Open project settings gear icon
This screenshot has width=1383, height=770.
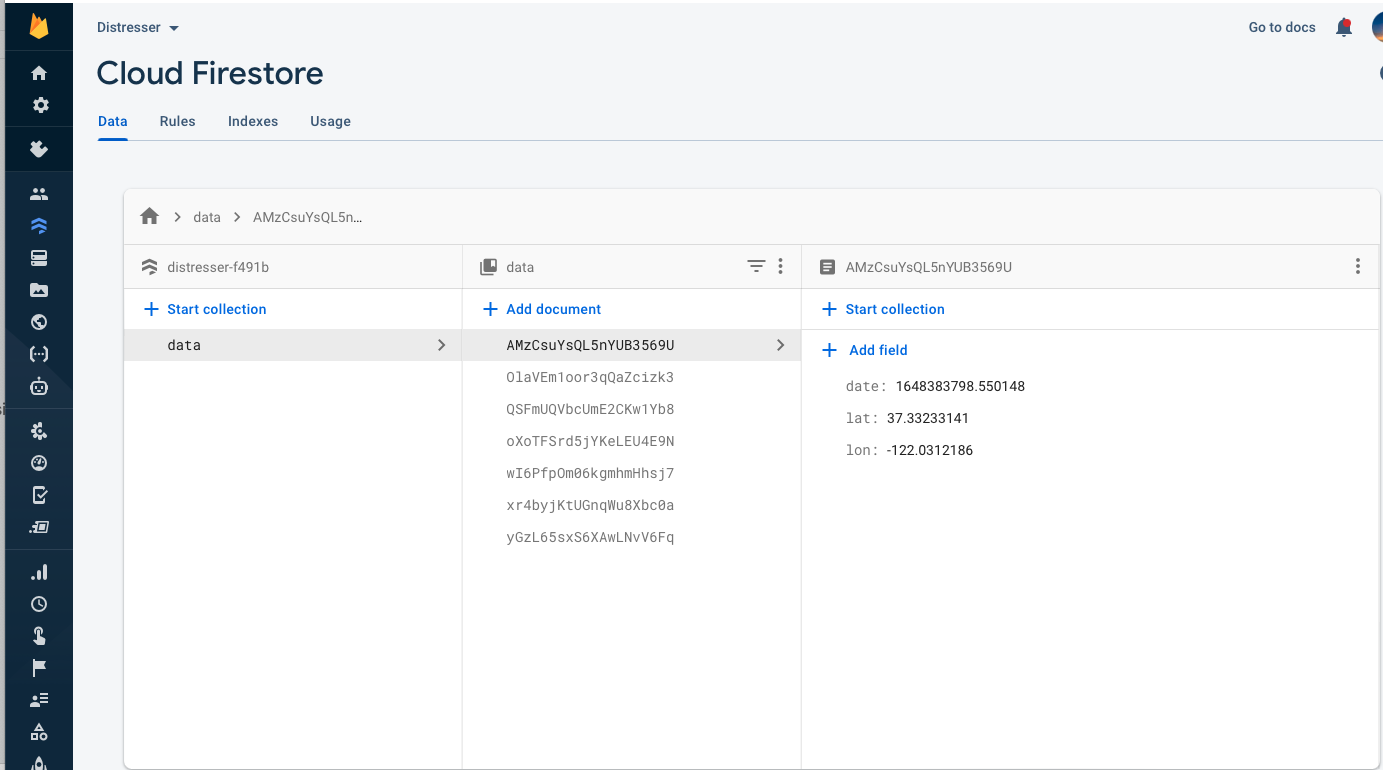(x=39, y=105)
